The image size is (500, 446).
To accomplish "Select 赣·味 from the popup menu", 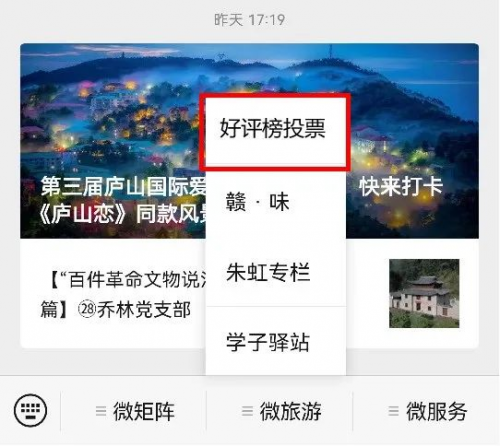I will (x=276, y=203).
